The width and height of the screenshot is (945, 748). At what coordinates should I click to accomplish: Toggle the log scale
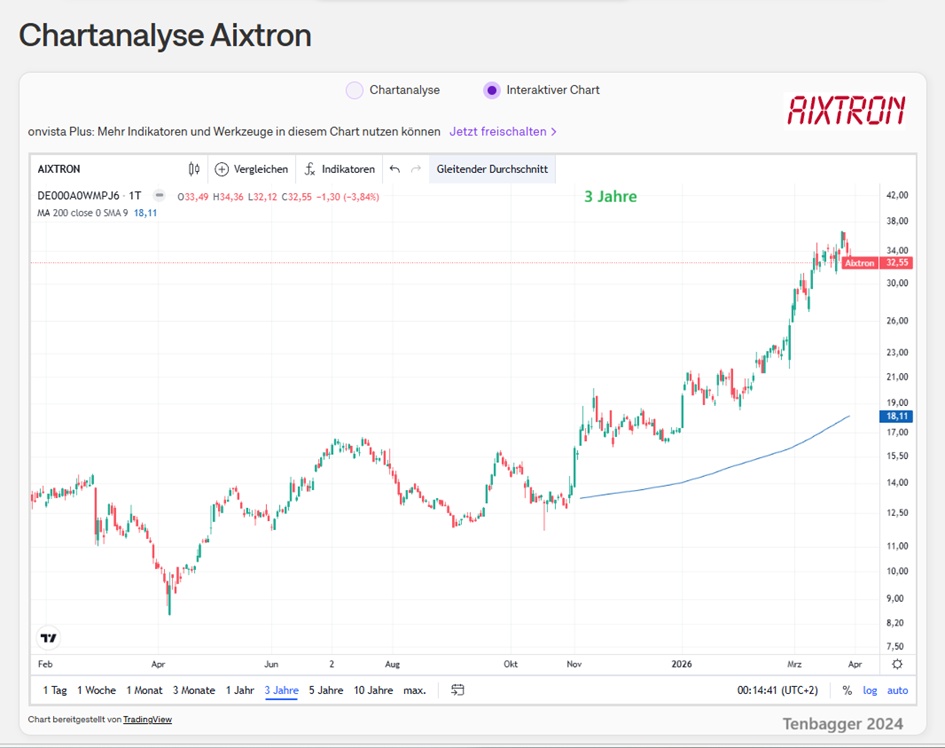[870, 690]
